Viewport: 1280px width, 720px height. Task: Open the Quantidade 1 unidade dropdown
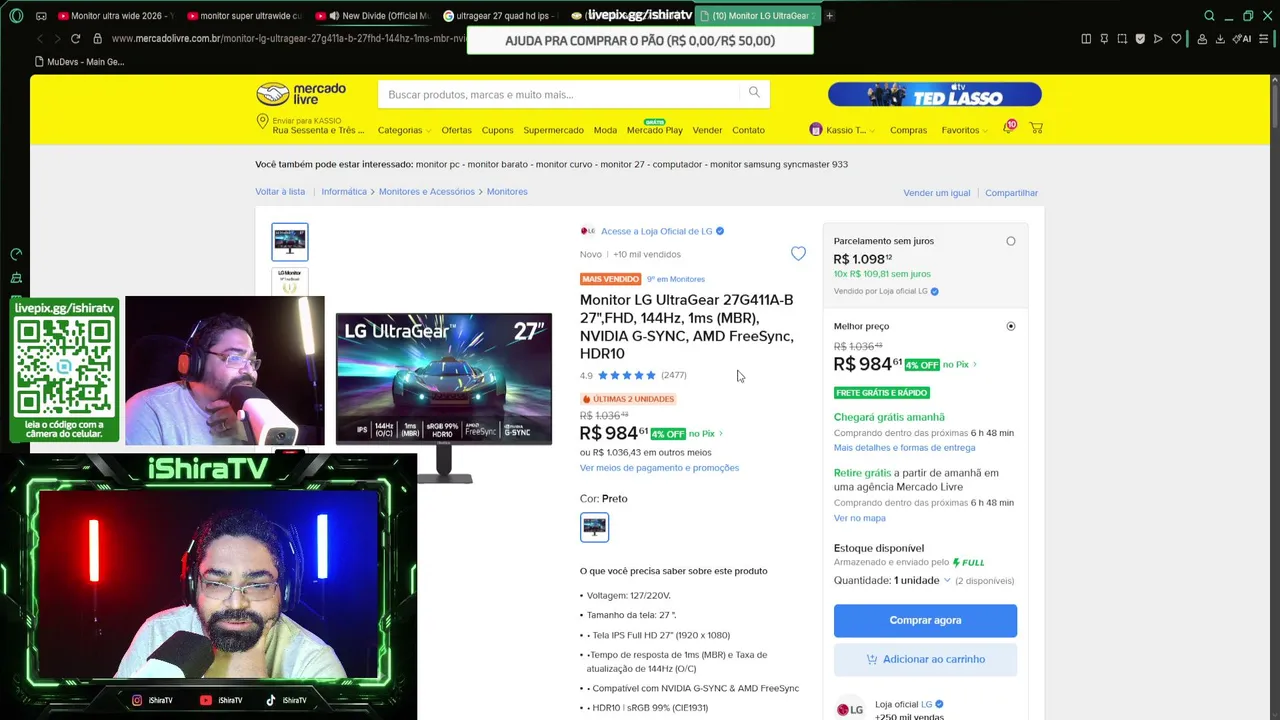(x=921, y=580)
